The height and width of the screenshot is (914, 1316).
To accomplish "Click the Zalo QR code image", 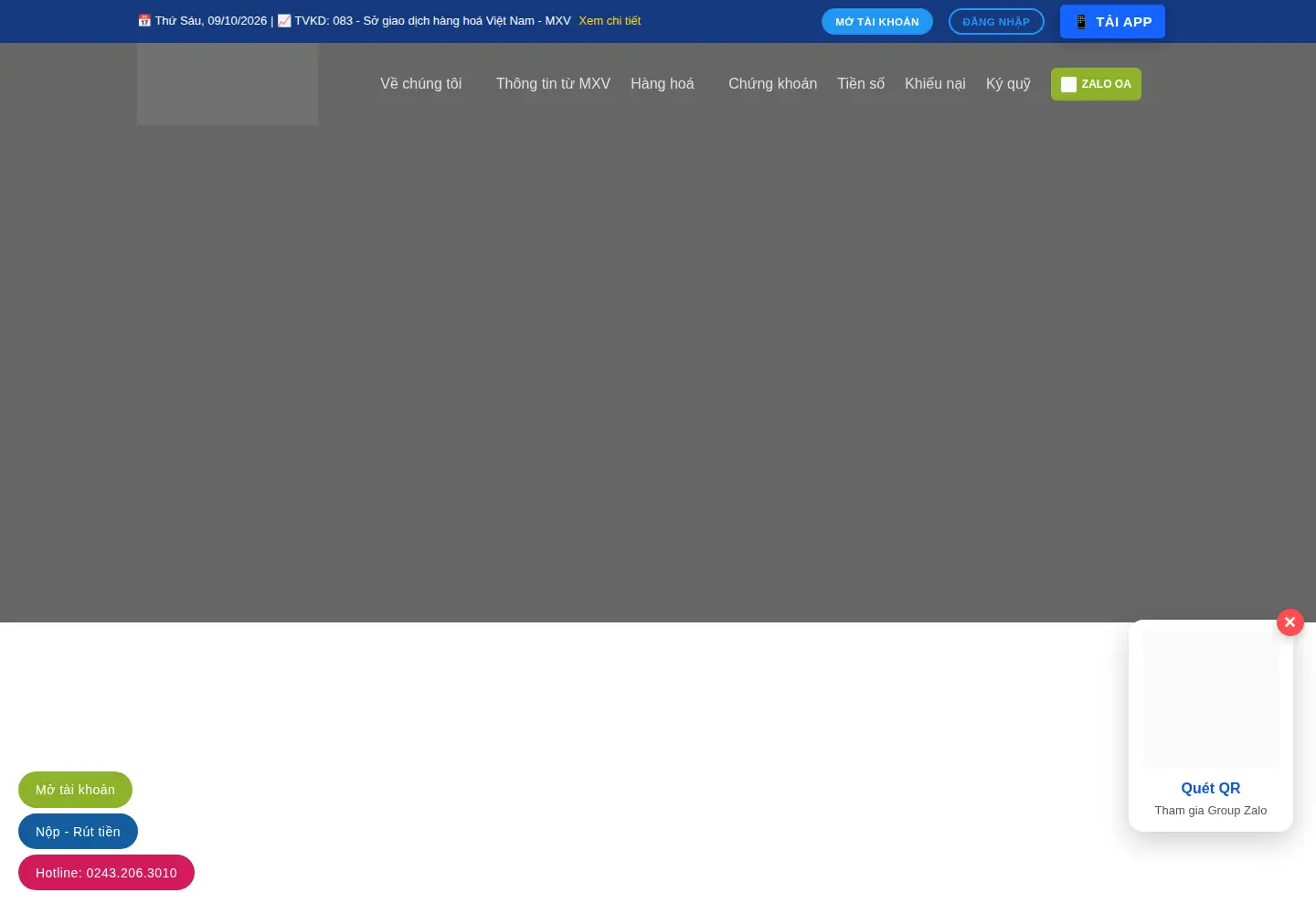I will [1211, 699].
